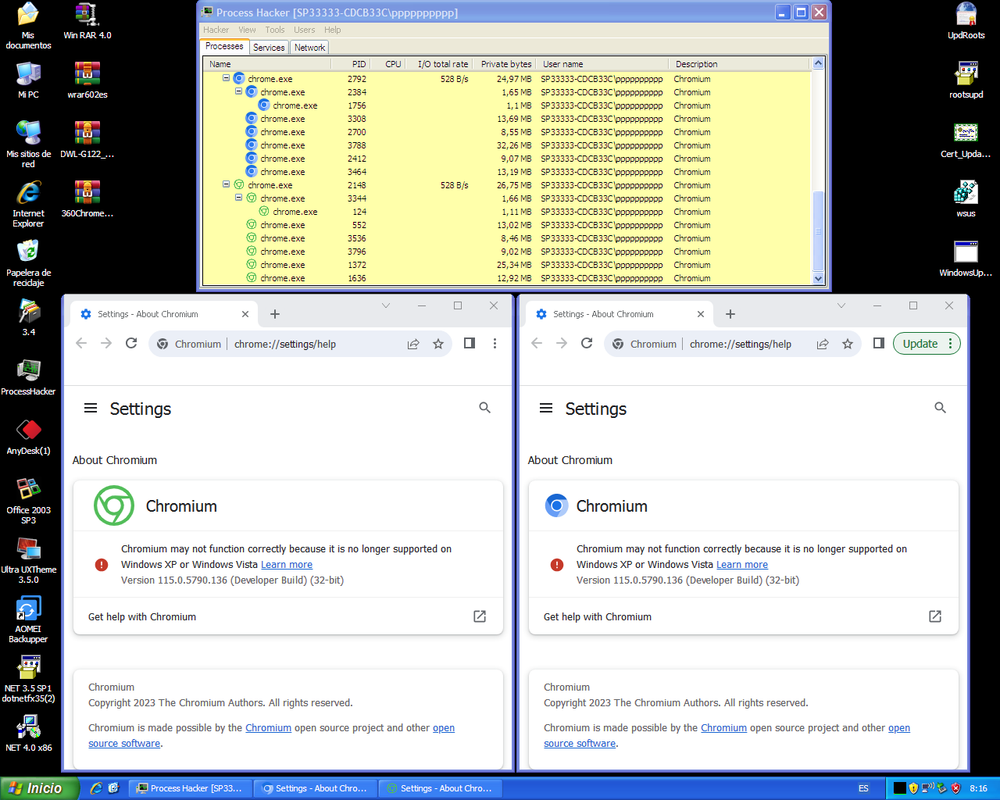Open three-dot menu in left Chromium window
The image size is (1000, 800).
click(x=495, y=343)
